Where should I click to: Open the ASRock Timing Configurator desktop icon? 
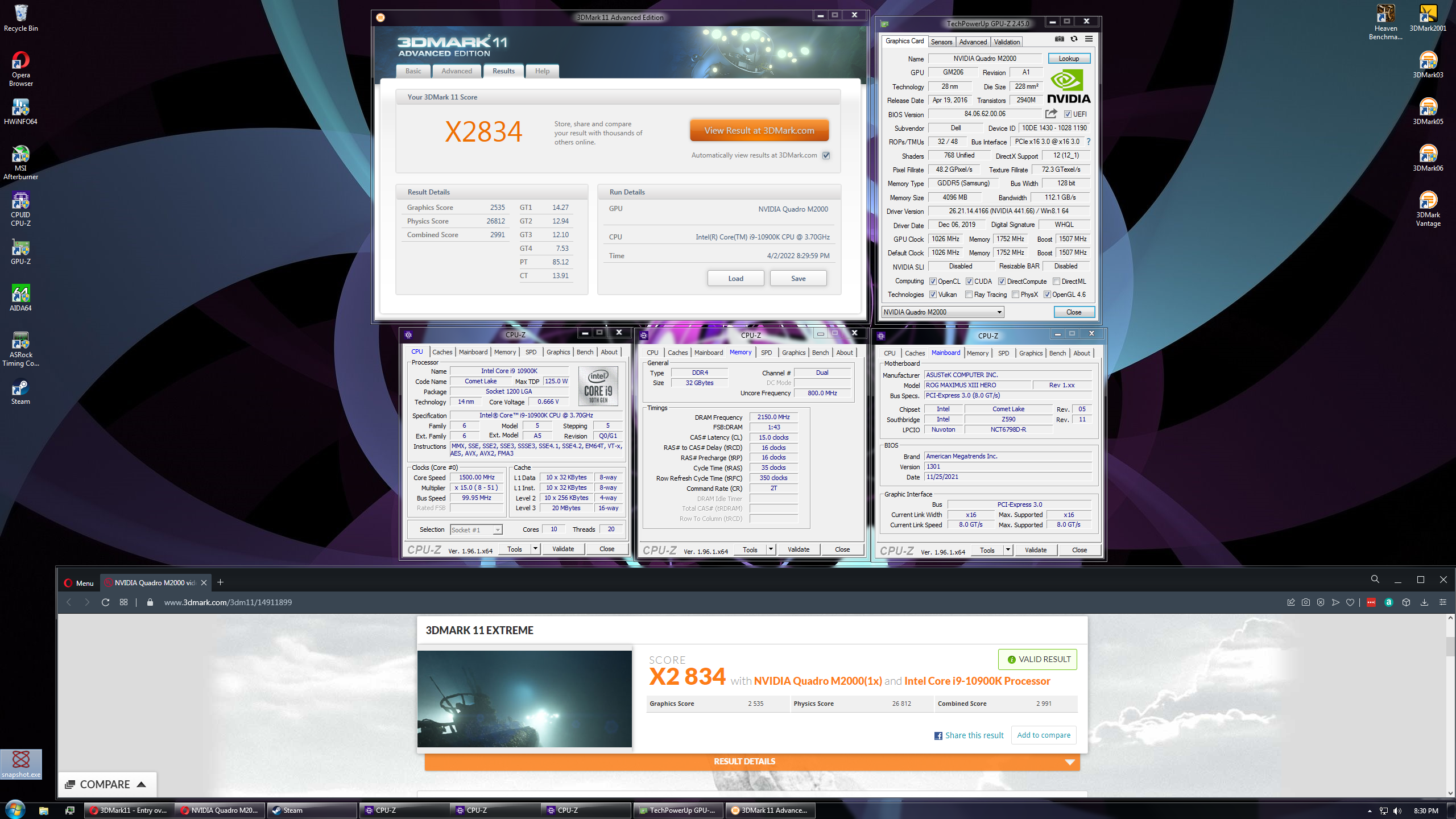(20, 349)
